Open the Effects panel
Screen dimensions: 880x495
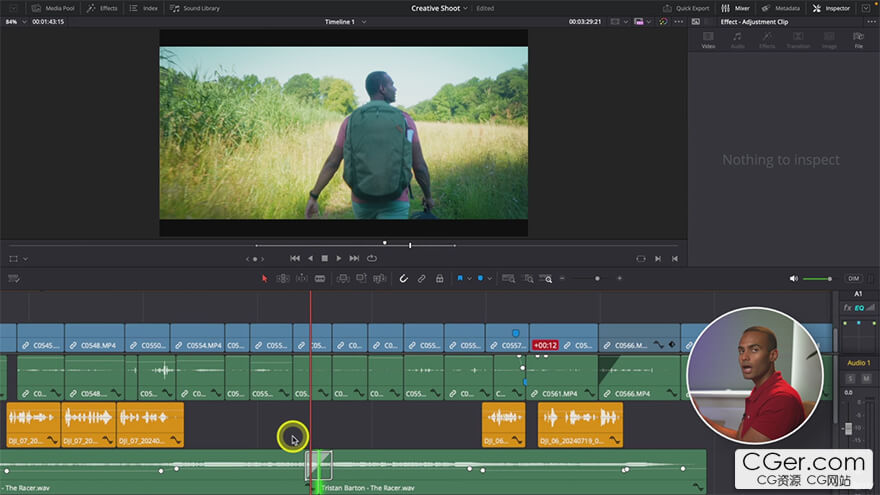pos(102,8)
